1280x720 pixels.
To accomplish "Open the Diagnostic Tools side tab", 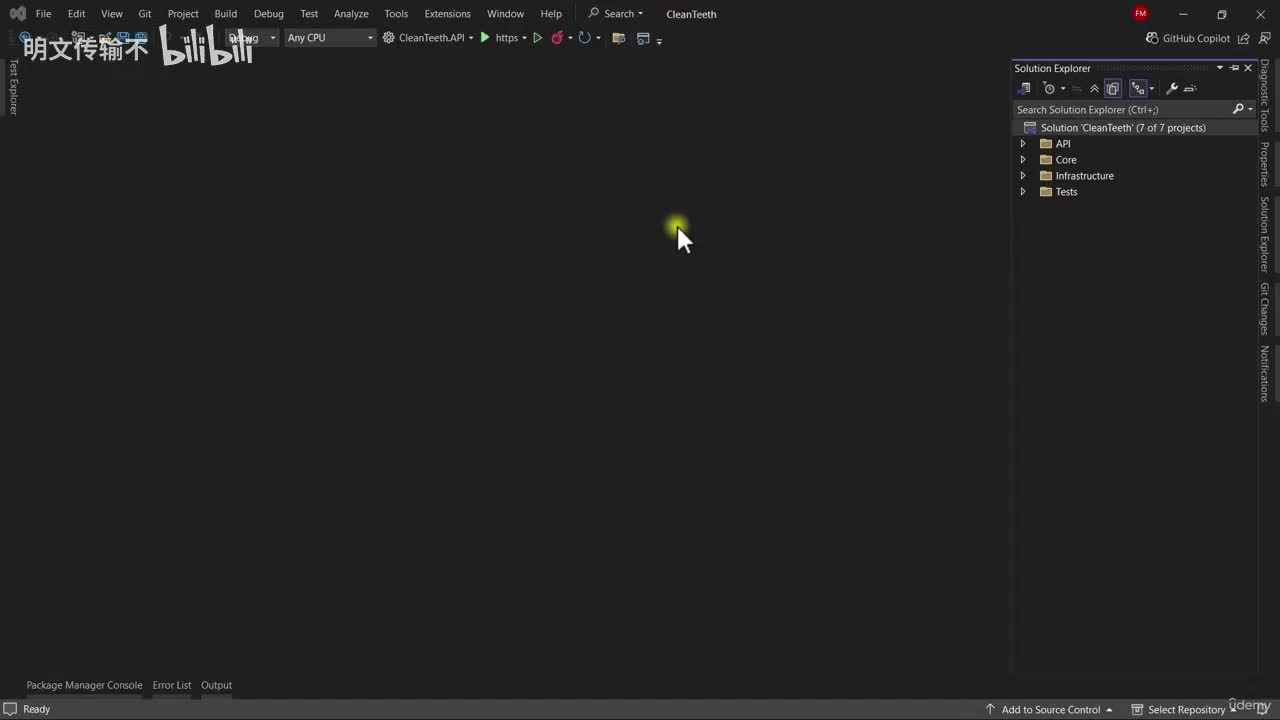I will click(x=1265, y=96).
